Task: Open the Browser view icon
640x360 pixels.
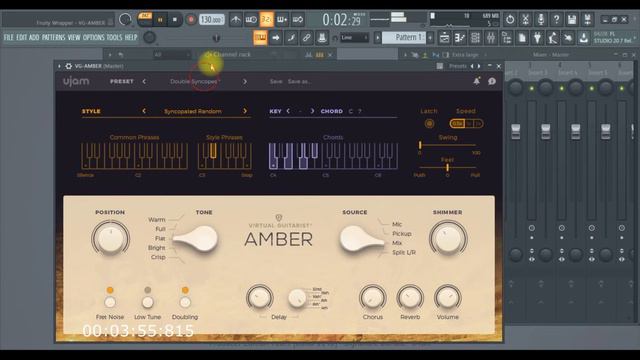Action: point(506,38)
